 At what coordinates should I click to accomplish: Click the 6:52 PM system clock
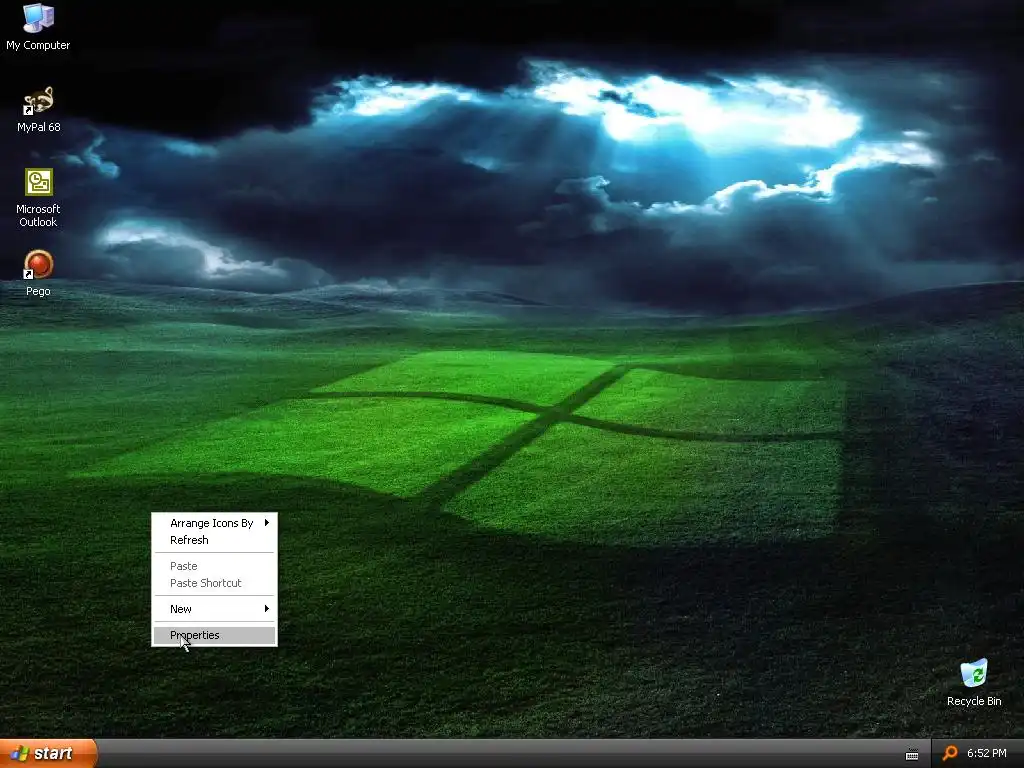click(x=986, y=753)
